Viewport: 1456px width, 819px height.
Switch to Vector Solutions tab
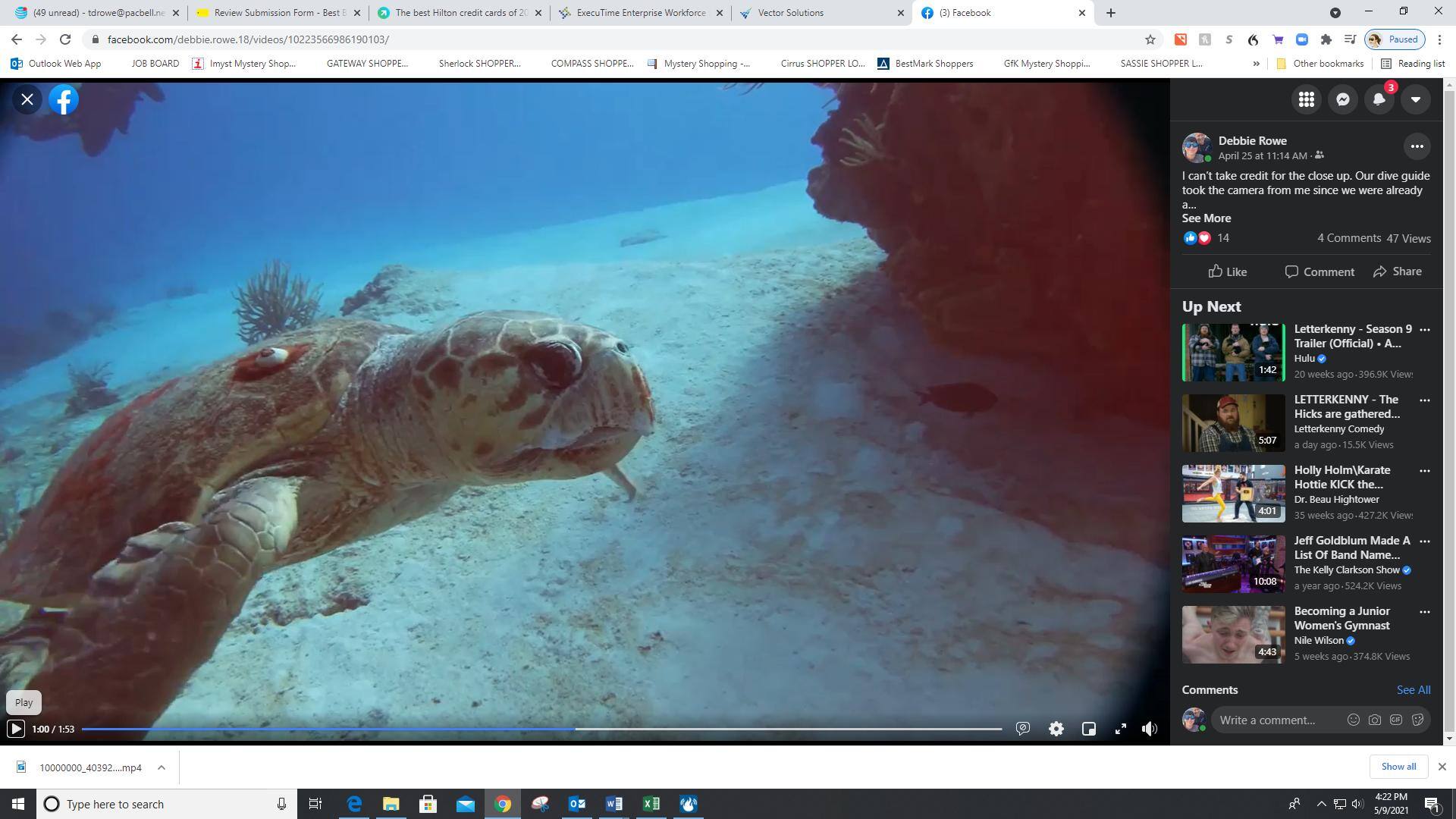pos(790,13)
